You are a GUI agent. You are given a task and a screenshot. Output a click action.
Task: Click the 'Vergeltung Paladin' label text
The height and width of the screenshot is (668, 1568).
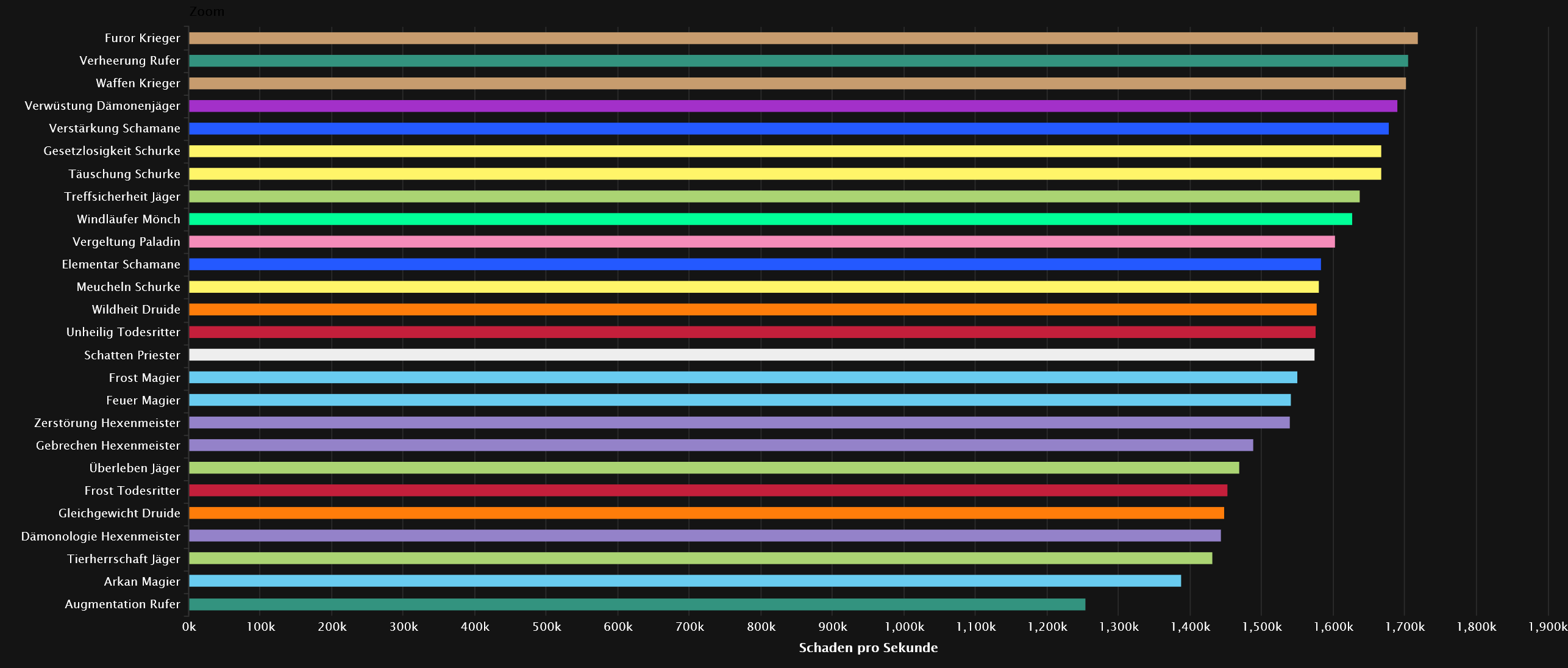pyautogui.click(x=126, y=242)
